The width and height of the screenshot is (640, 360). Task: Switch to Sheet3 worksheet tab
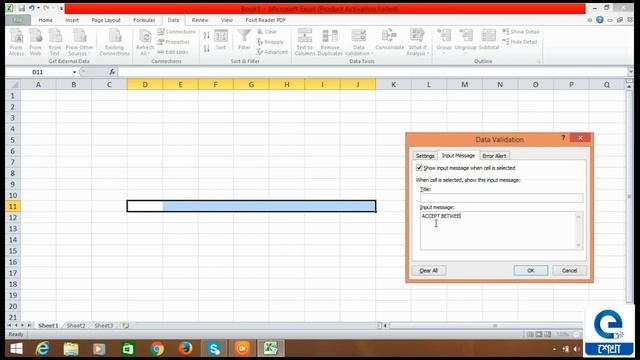click(104, 326)
